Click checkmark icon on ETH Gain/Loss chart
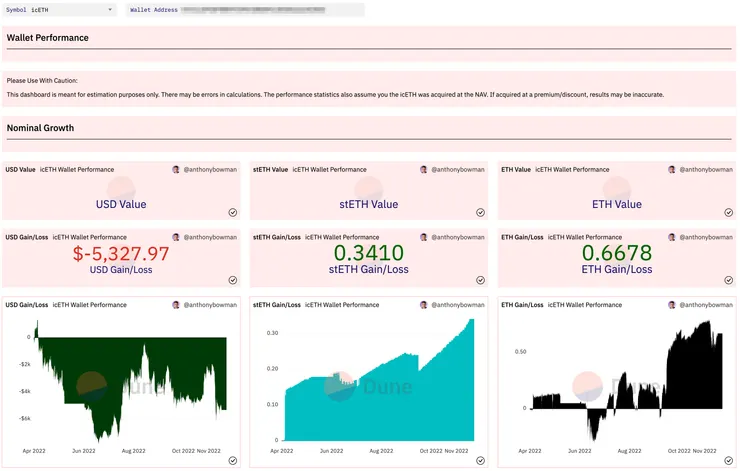The height and width of the screenshot is (471, 740). (729, 461)
